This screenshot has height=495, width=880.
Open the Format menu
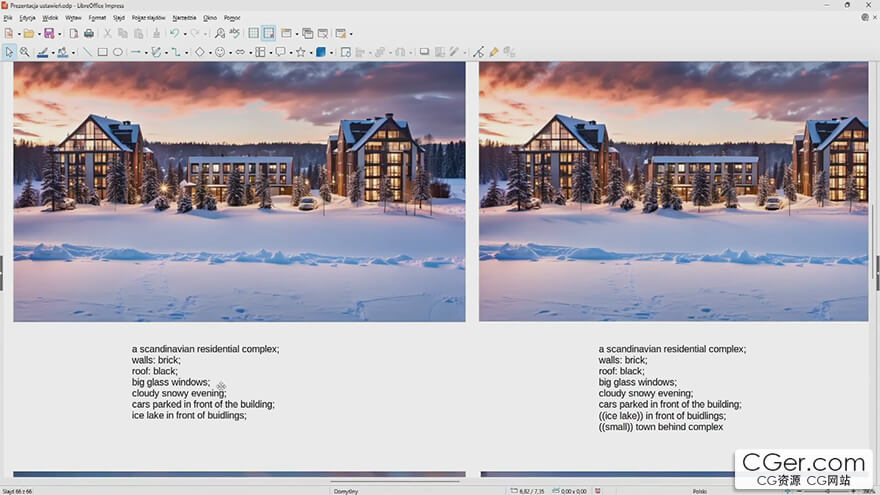[x=97, y=17]
